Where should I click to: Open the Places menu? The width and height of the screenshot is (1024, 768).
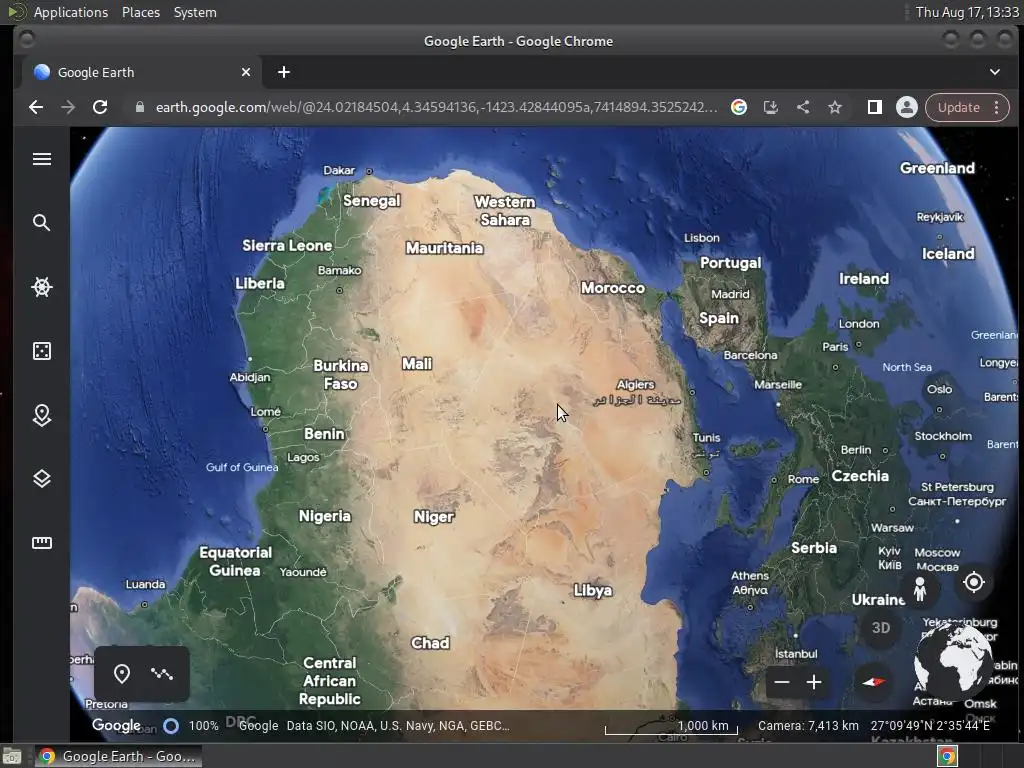(141, 12)
